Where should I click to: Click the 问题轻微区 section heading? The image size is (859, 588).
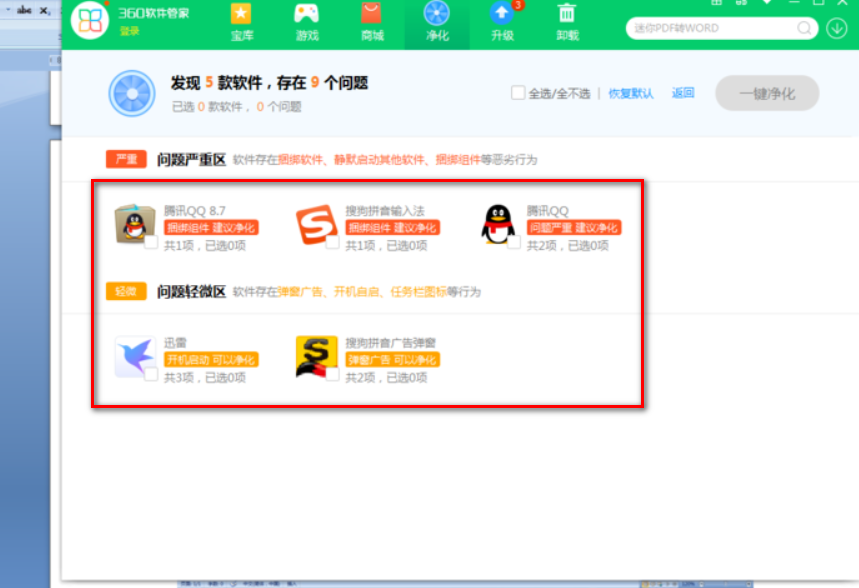pyautogui.click(x=191, y=292)
